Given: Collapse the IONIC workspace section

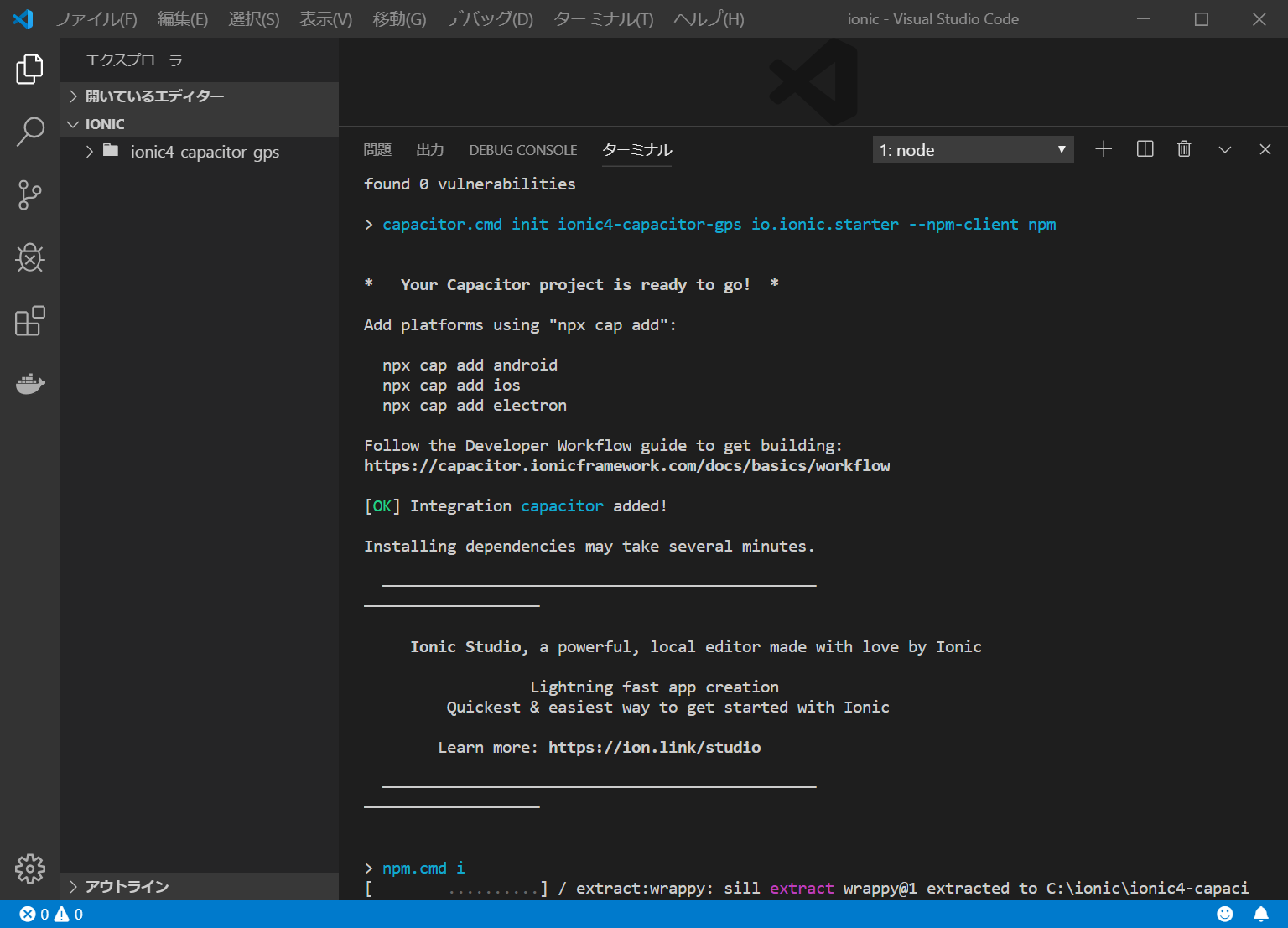Looking at the screenshot, I should [105, 124].
